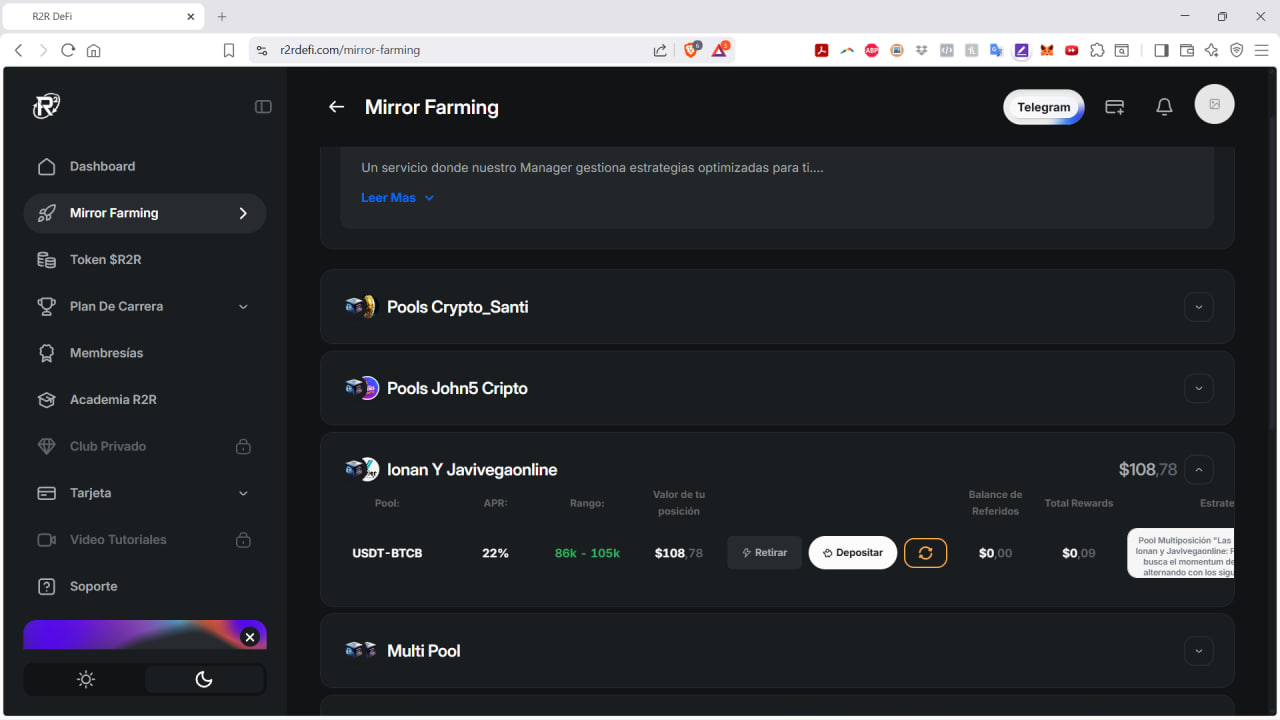Go back with the left arrow
1280x720 pixels.
[x=337, y=107]
